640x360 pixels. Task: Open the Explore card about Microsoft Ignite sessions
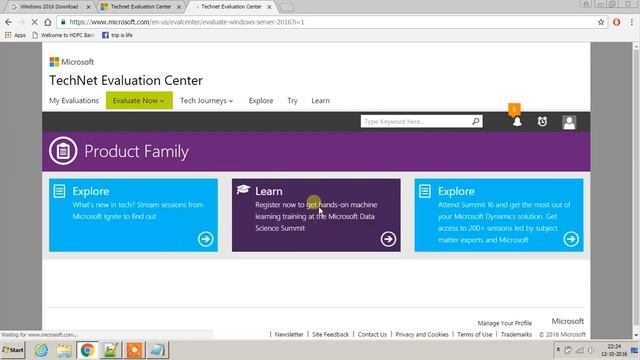coord(133,215)
